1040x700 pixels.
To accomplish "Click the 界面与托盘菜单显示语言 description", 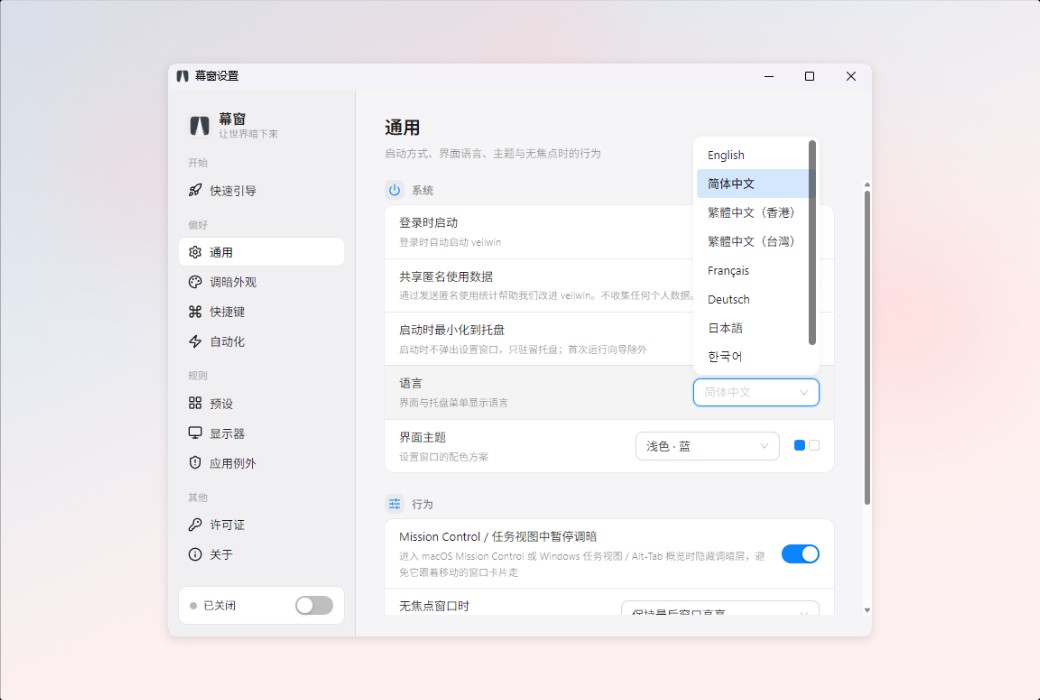I will coord(454,403).
